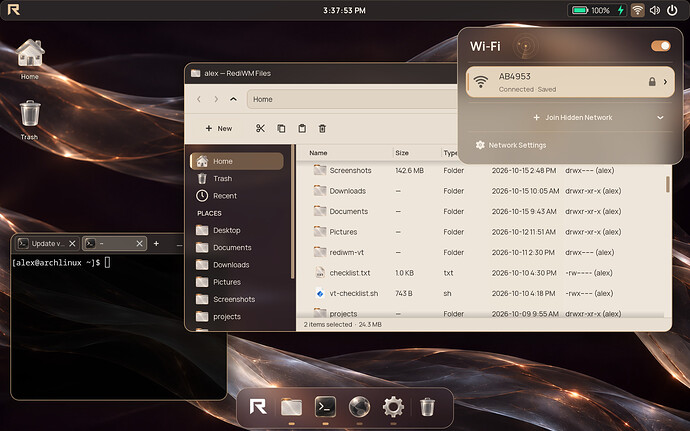Open Pictures in Places sidebar
This screenshot has width=690, height=431.
tap(237, 282)
